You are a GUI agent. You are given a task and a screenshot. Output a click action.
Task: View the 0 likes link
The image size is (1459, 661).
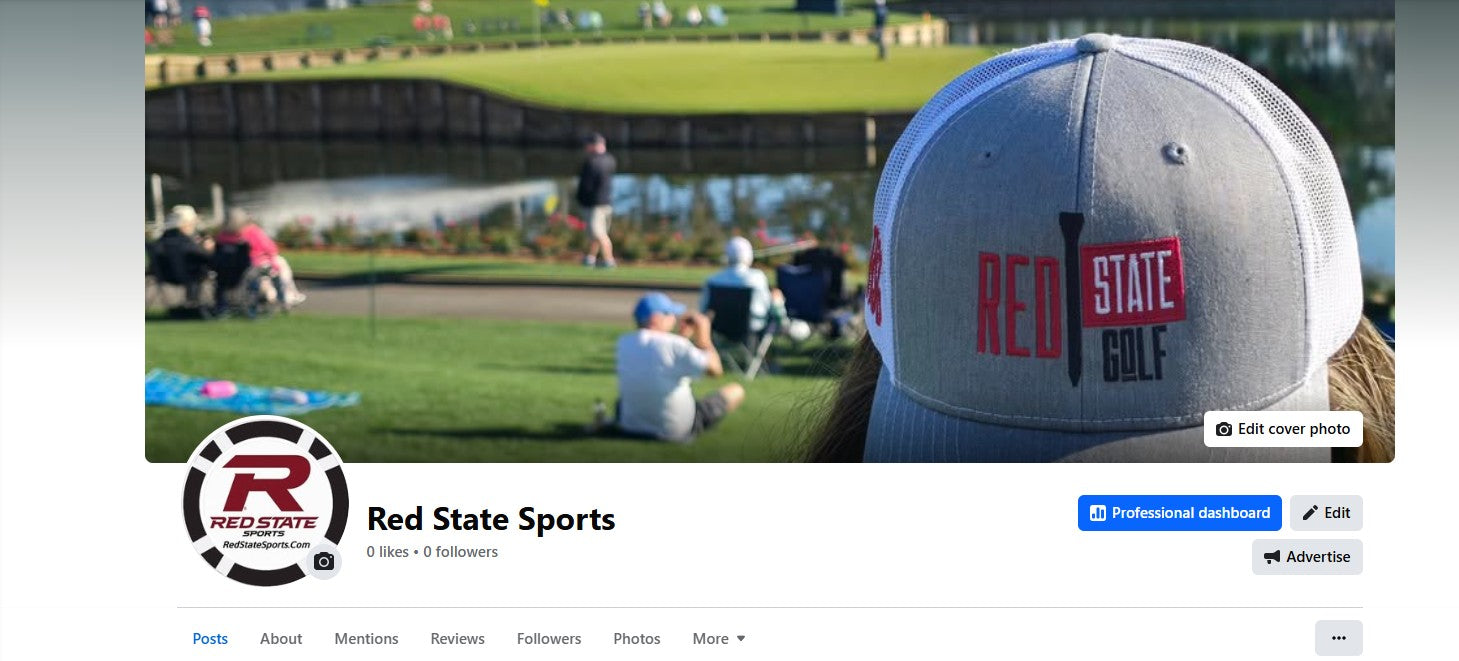pos(388,552)
